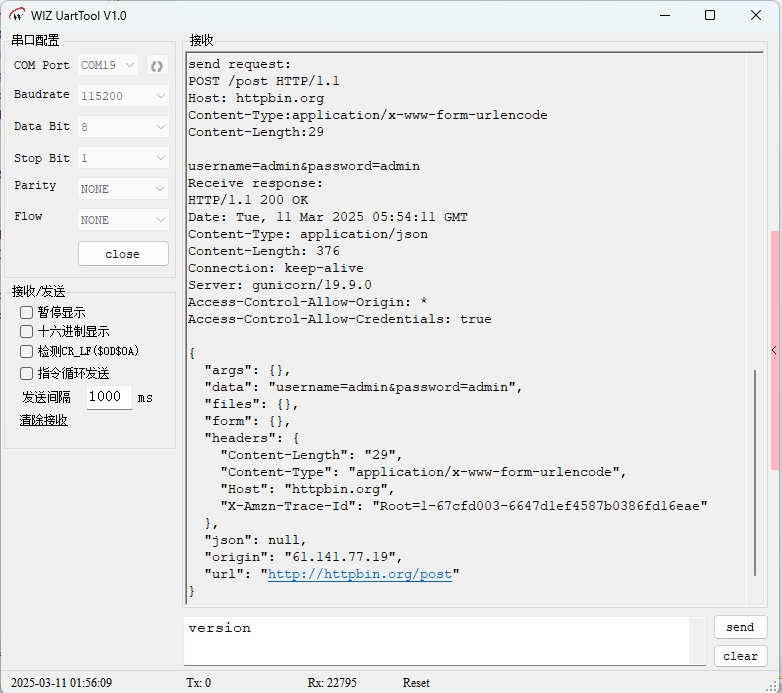Expand the Parity dropdown
This screenshot has width=782, height=693.
point(123,189)
